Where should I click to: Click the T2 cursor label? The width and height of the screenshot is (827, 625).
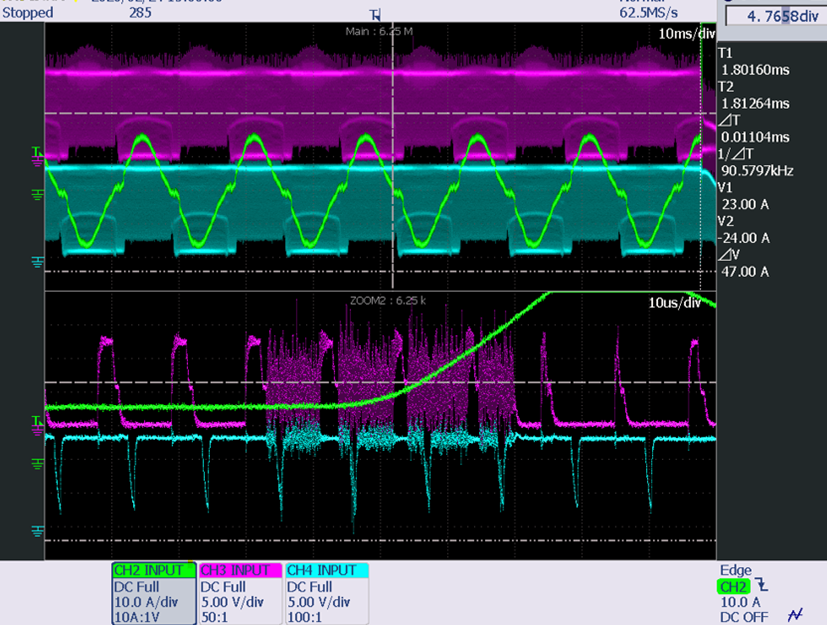726,86
